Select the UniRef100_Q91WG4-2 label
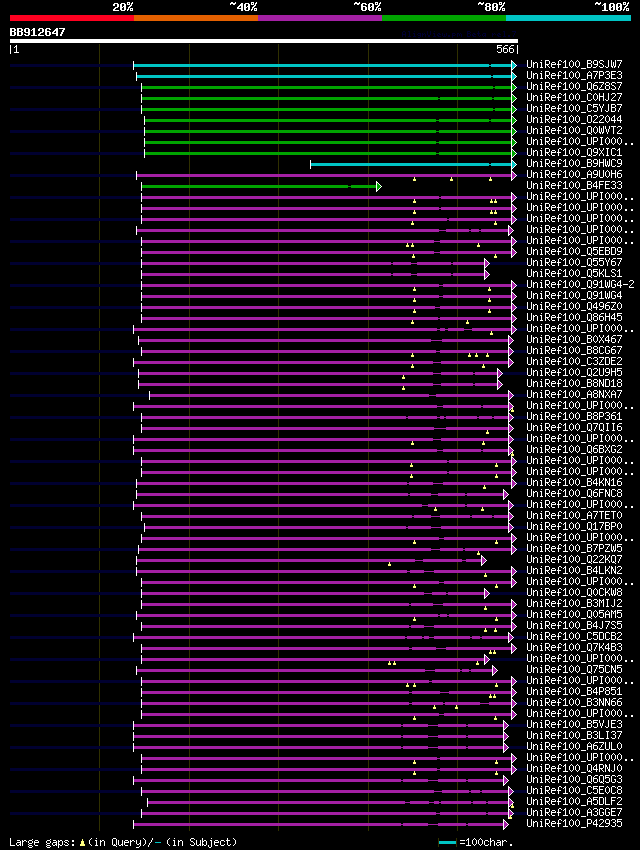 tap(580, 284)
